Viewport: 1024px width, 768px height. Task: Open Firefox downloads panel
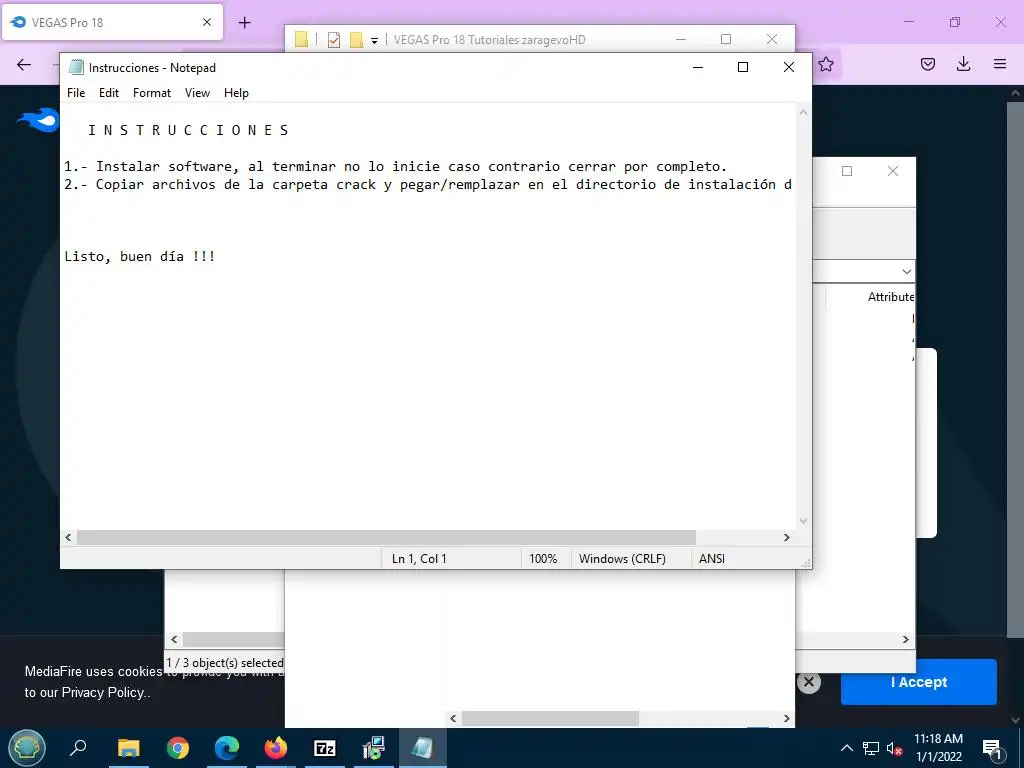[963, 64]
